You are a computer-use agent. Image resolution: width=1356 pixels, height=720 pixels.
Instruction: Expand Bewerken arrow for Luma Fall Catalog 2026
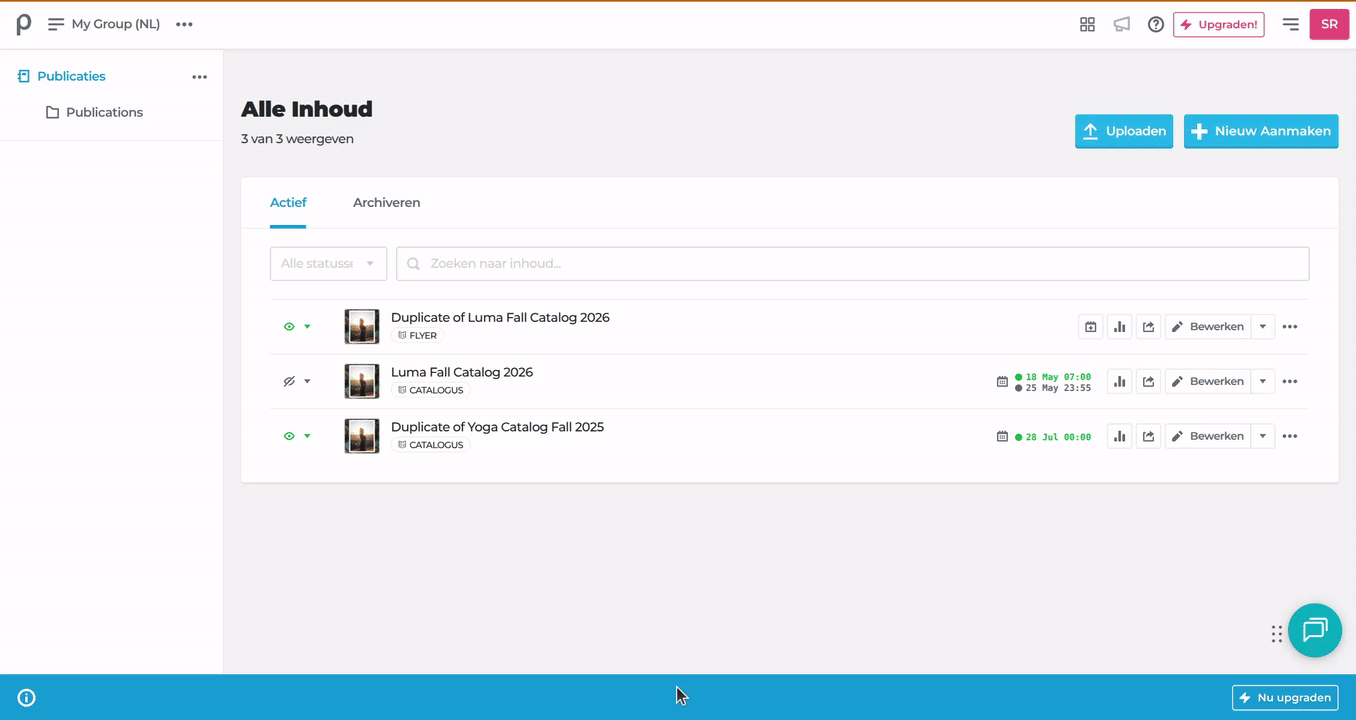click(x=1263, y=381)
